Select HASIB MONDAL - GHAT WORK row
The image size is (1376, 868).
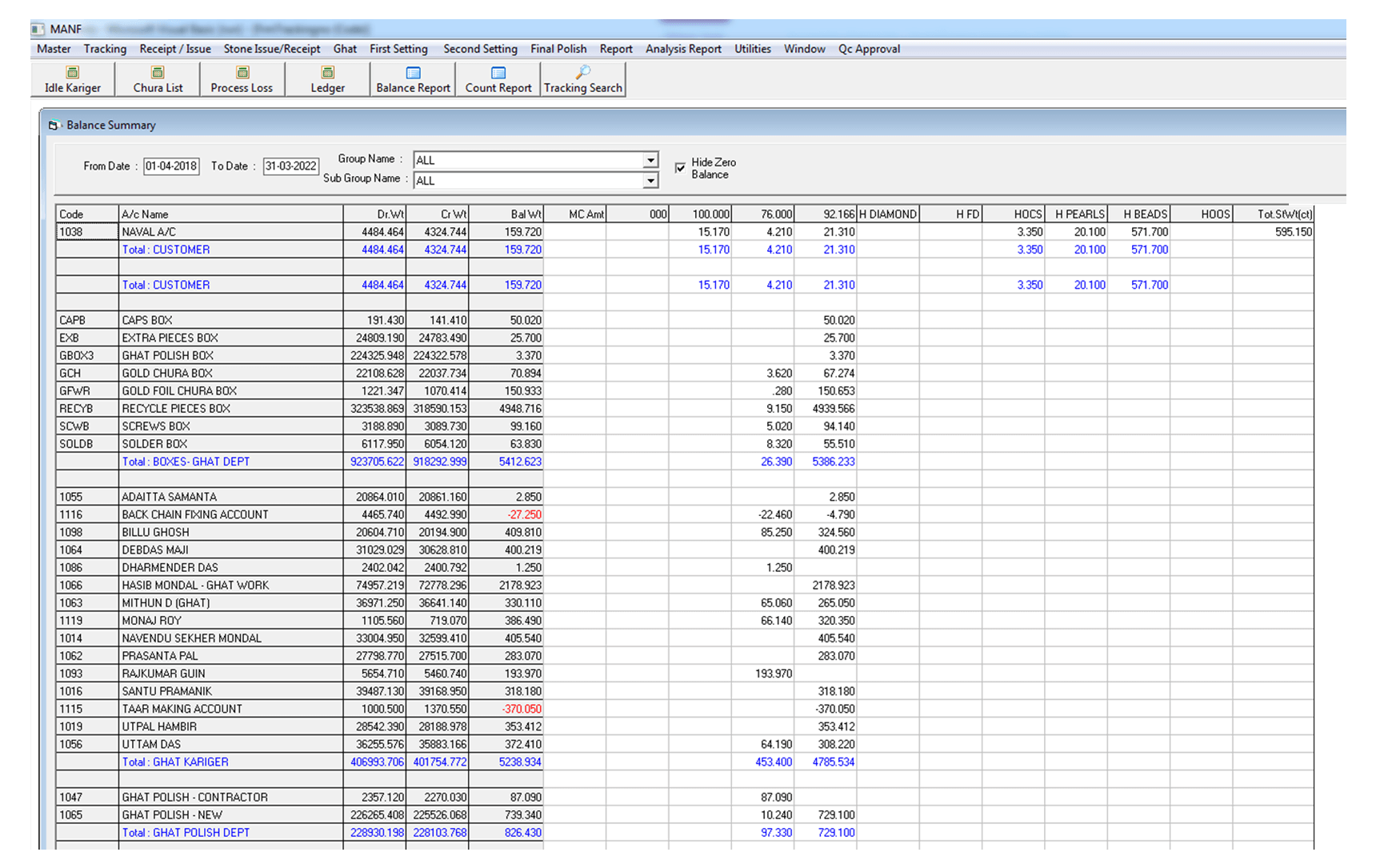685,585
